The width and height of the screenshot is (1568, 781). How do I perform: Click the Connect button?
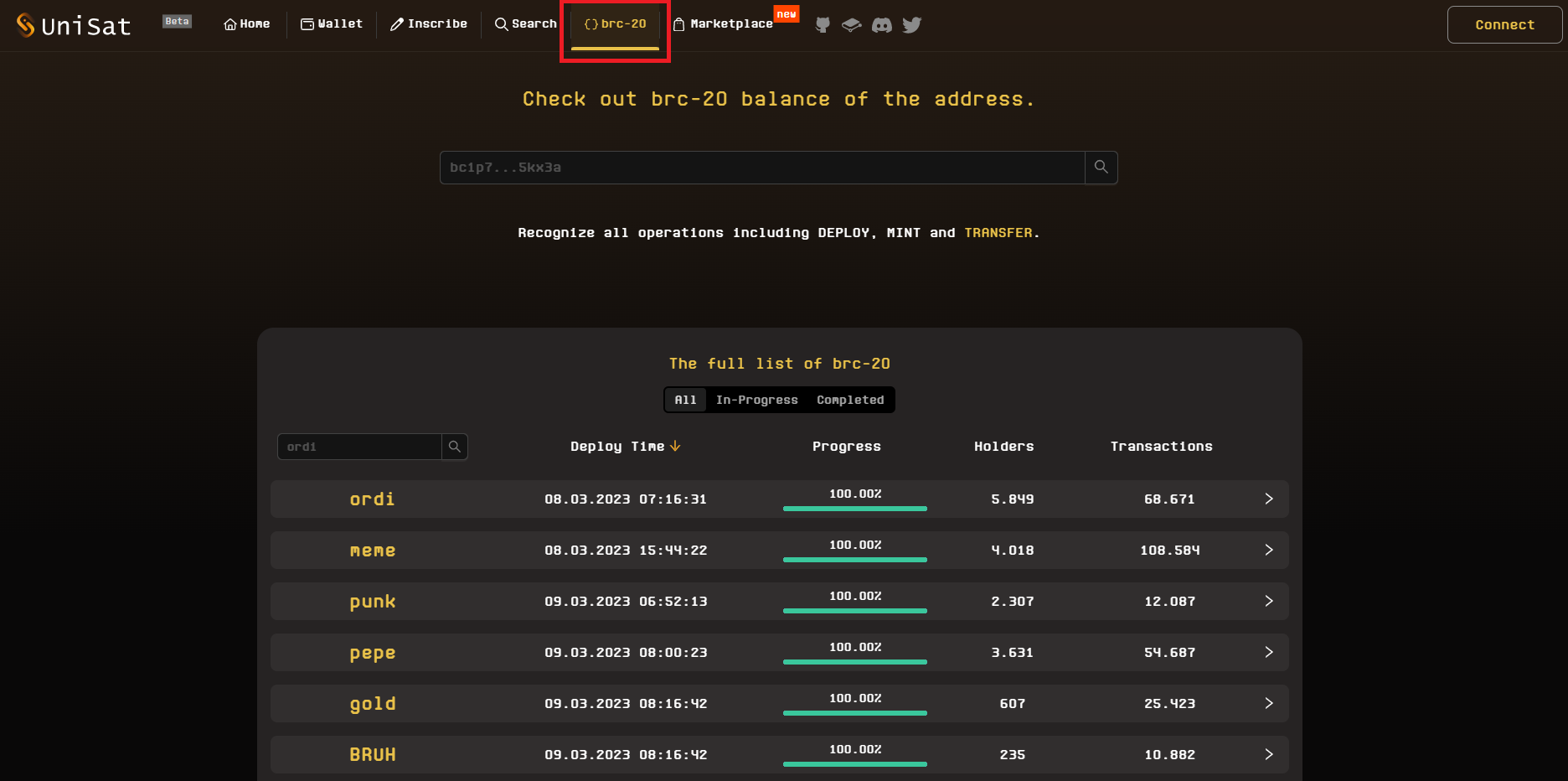tap(1504, 25)
